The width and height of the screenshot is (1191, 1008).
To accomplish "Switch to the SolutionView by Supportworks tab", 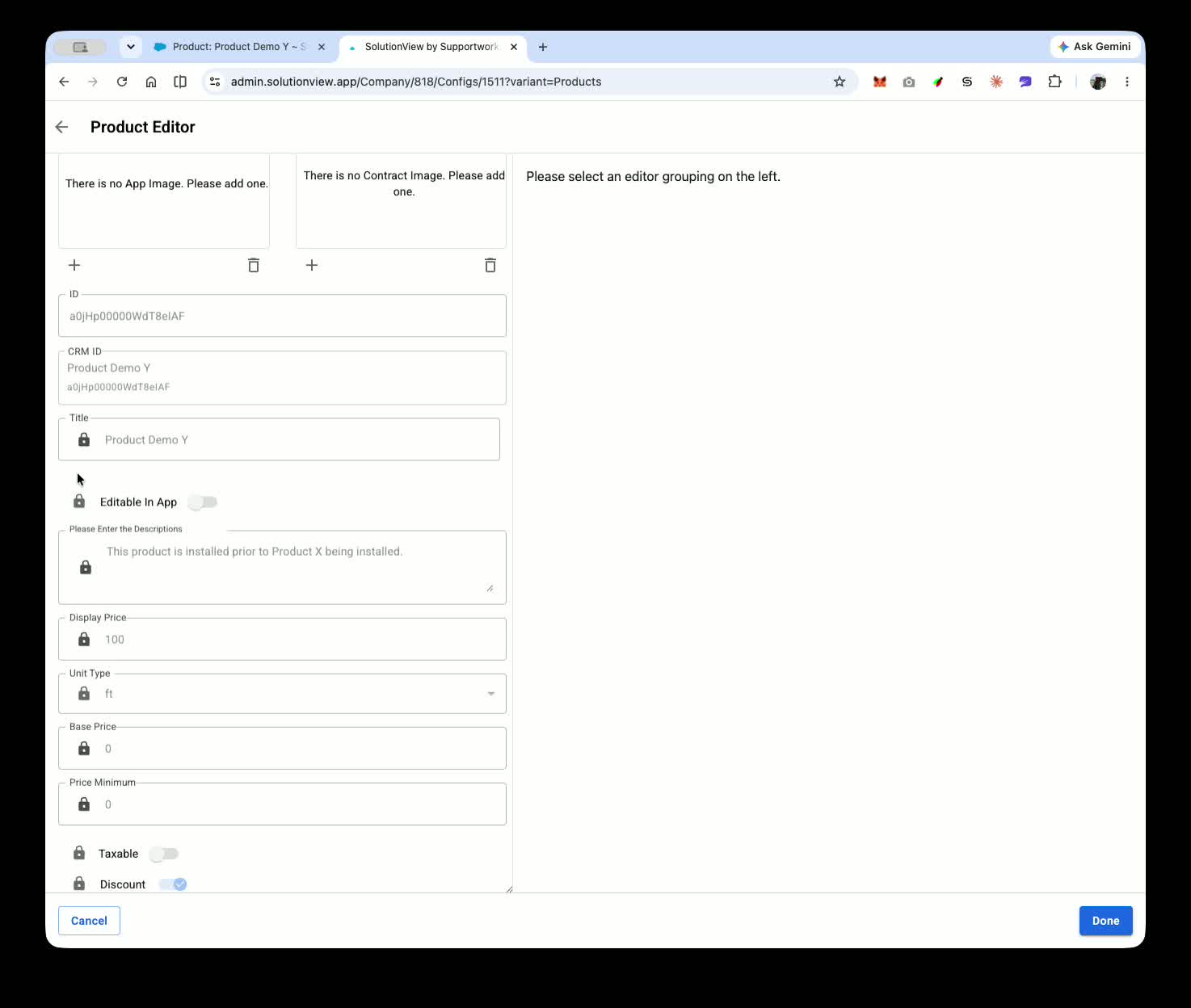I will point(433,47).
